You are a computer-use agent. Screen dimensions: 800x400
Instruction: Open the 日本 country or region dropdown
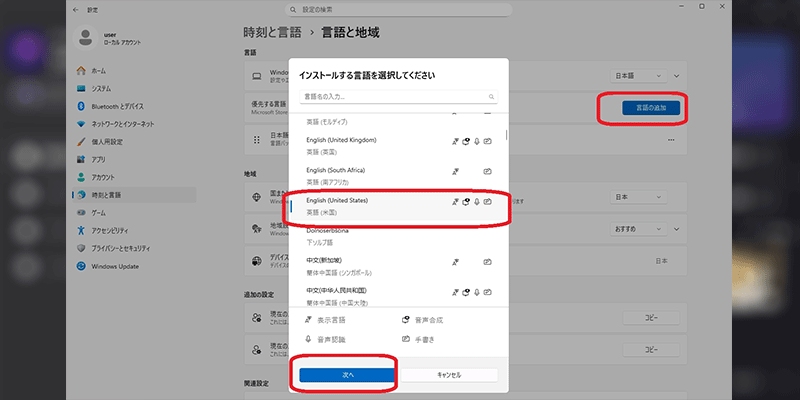(x=638, y=197)
